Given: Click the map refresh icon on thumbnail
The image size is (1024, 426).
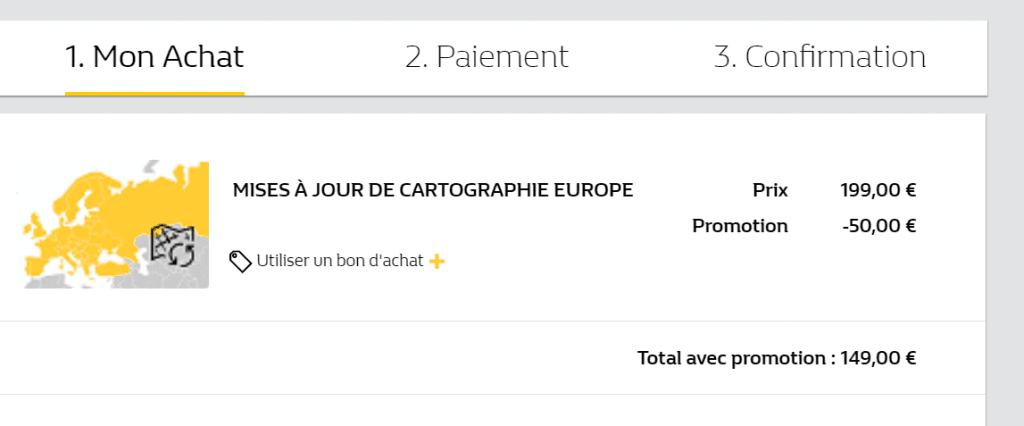Looking at the screenshot, I should (170, 246).
